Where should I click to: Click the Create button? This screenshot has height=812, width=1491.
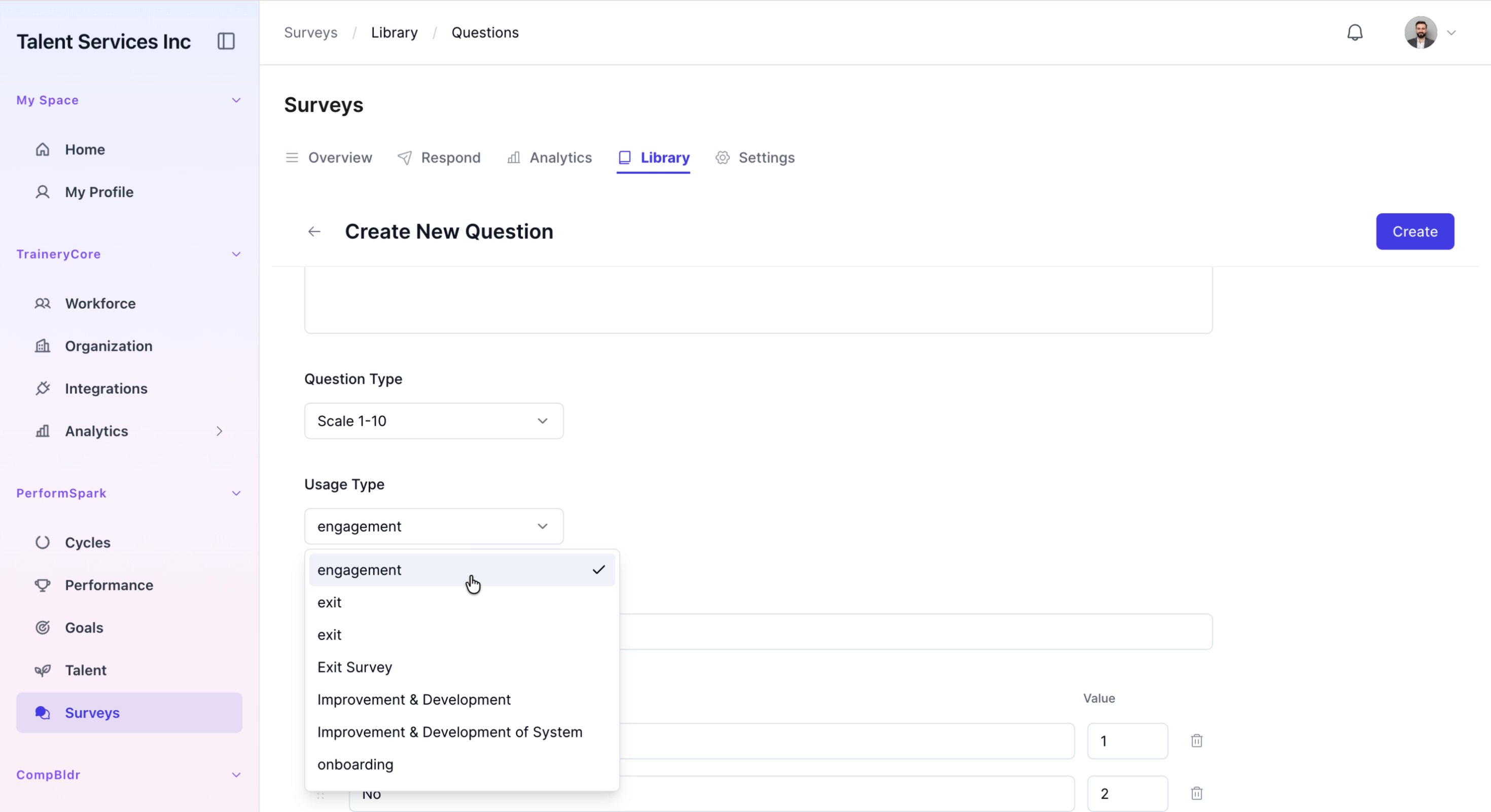[1414, 231]
